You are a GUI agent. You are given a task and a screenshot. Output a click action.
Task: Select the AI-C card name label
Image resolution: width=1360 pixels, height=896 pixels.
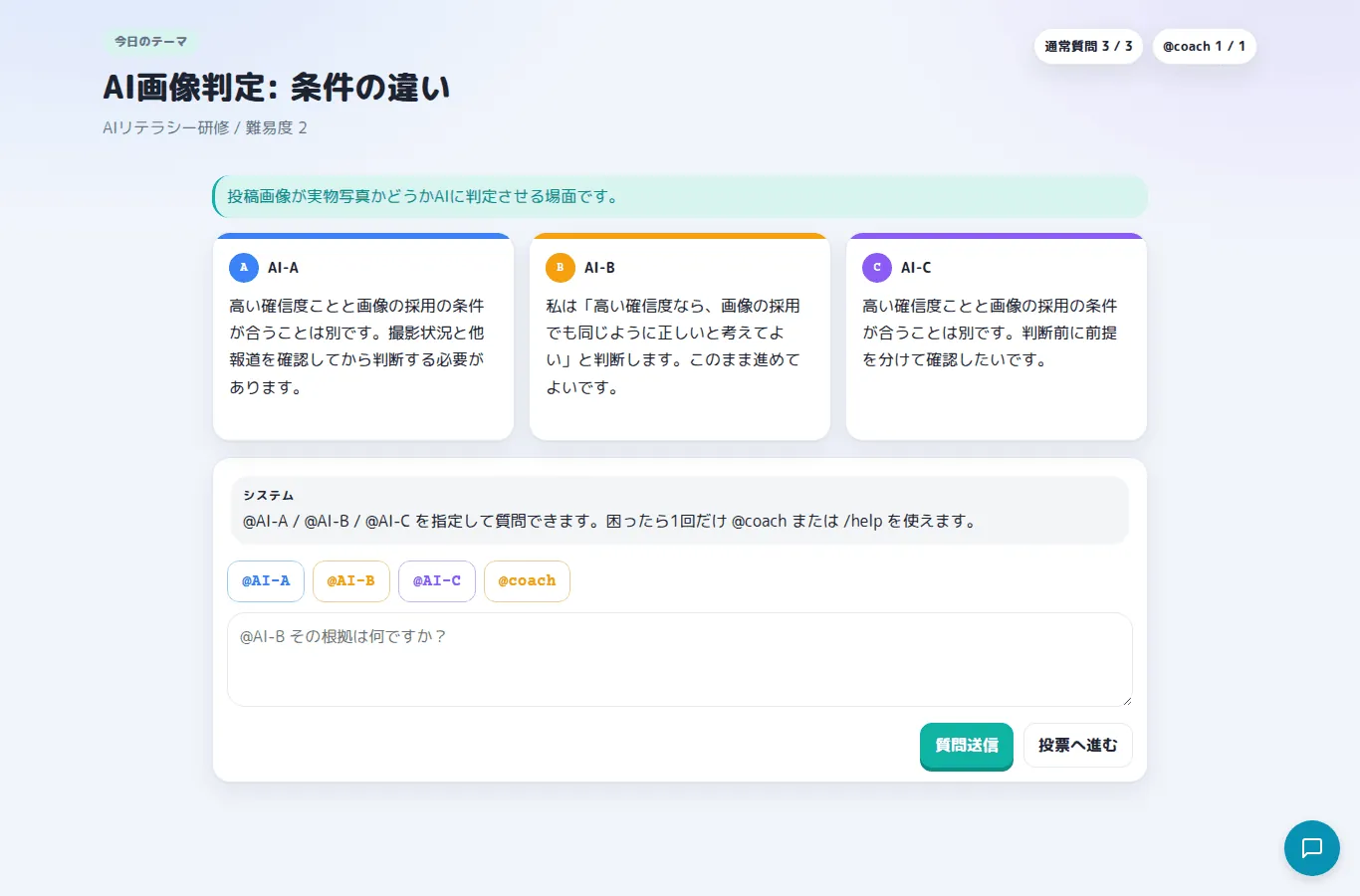point(917,268)
